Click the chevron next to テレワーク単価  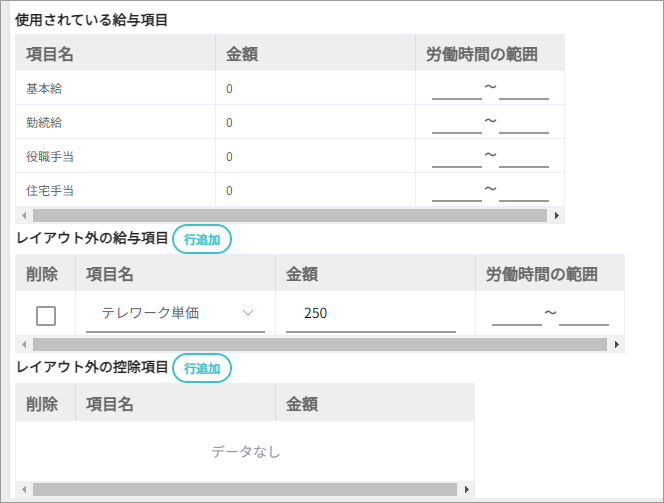[248, 313]
